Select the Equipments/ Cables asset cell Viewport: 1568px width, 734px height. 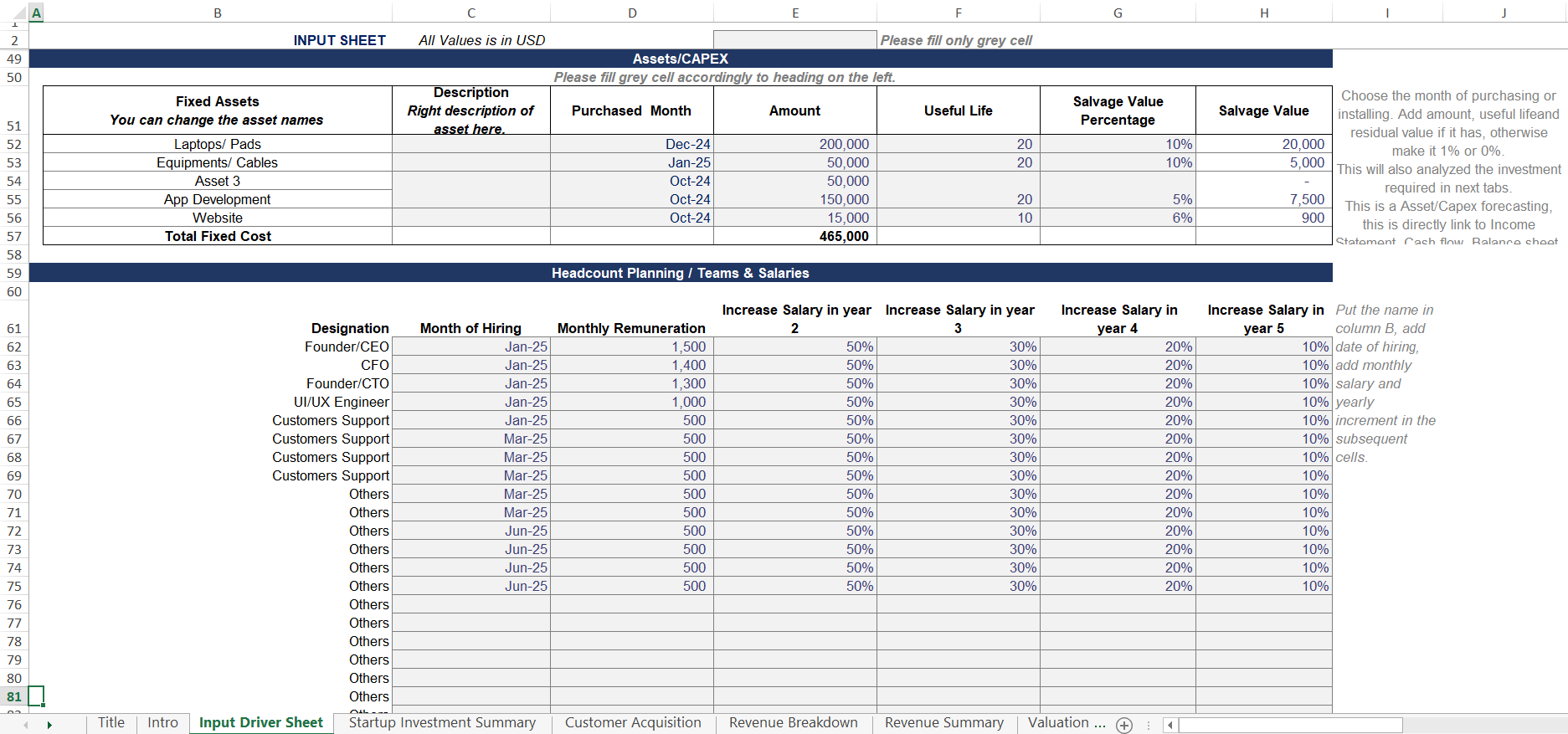pos(218,162)
